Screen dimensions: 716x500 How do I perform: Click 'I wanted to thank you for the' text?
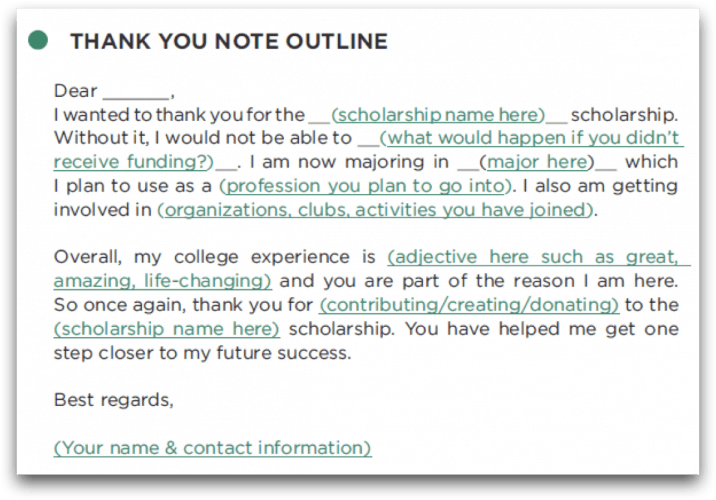click(179, 115)
